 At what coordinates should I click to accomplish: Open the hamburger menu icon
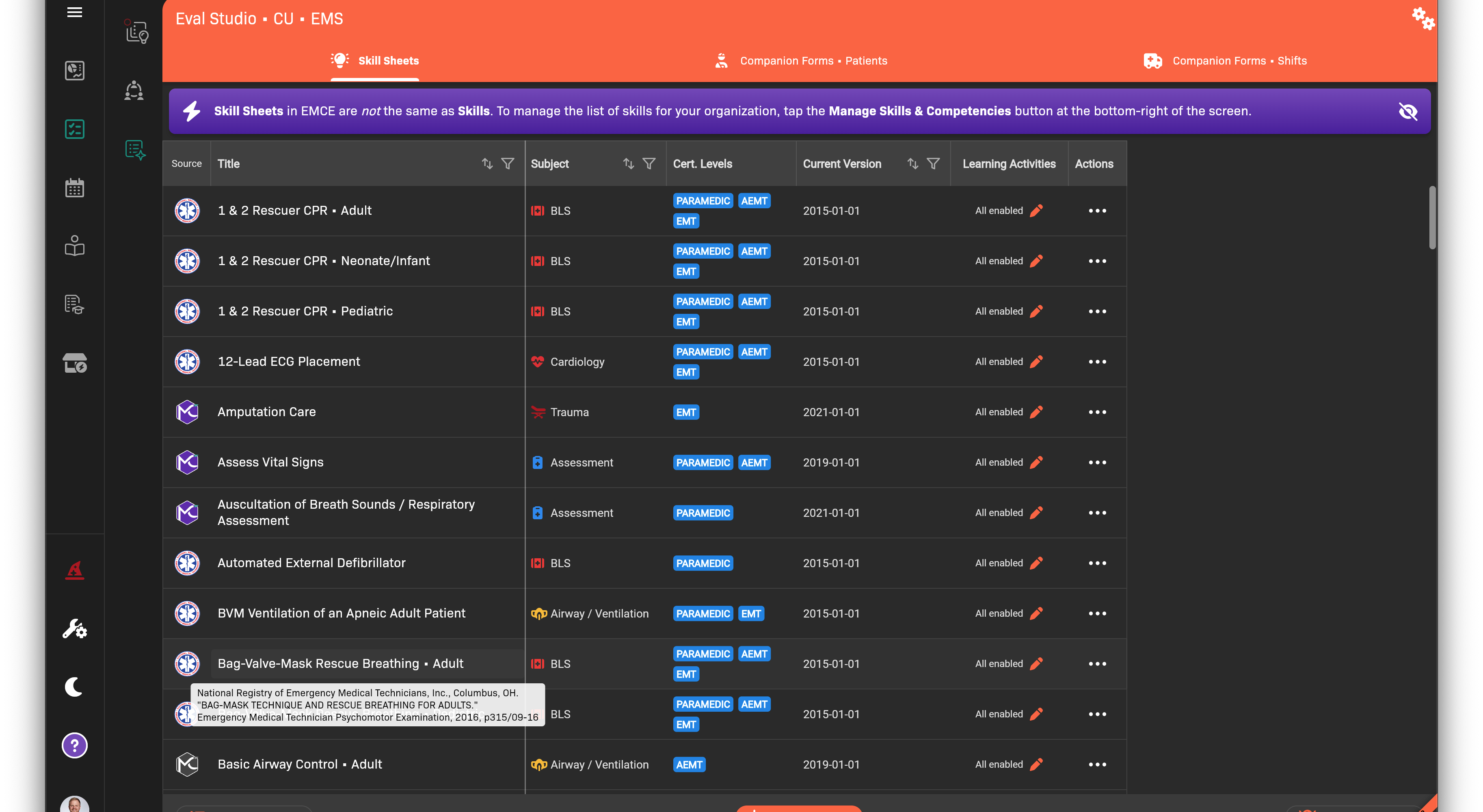click(74, 12)
